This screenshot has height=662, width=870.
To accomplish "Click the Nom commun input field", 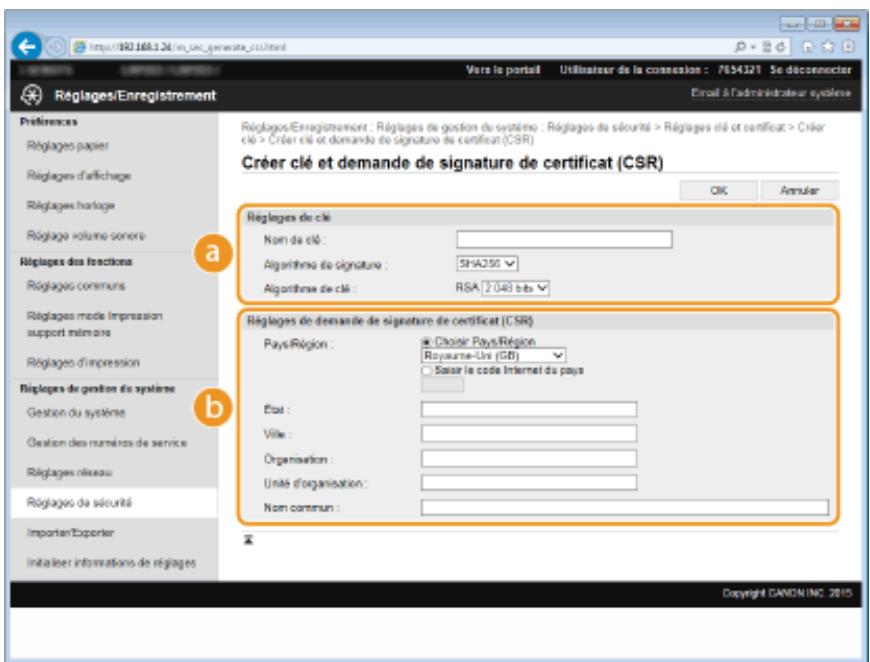I will click(625, 507).
